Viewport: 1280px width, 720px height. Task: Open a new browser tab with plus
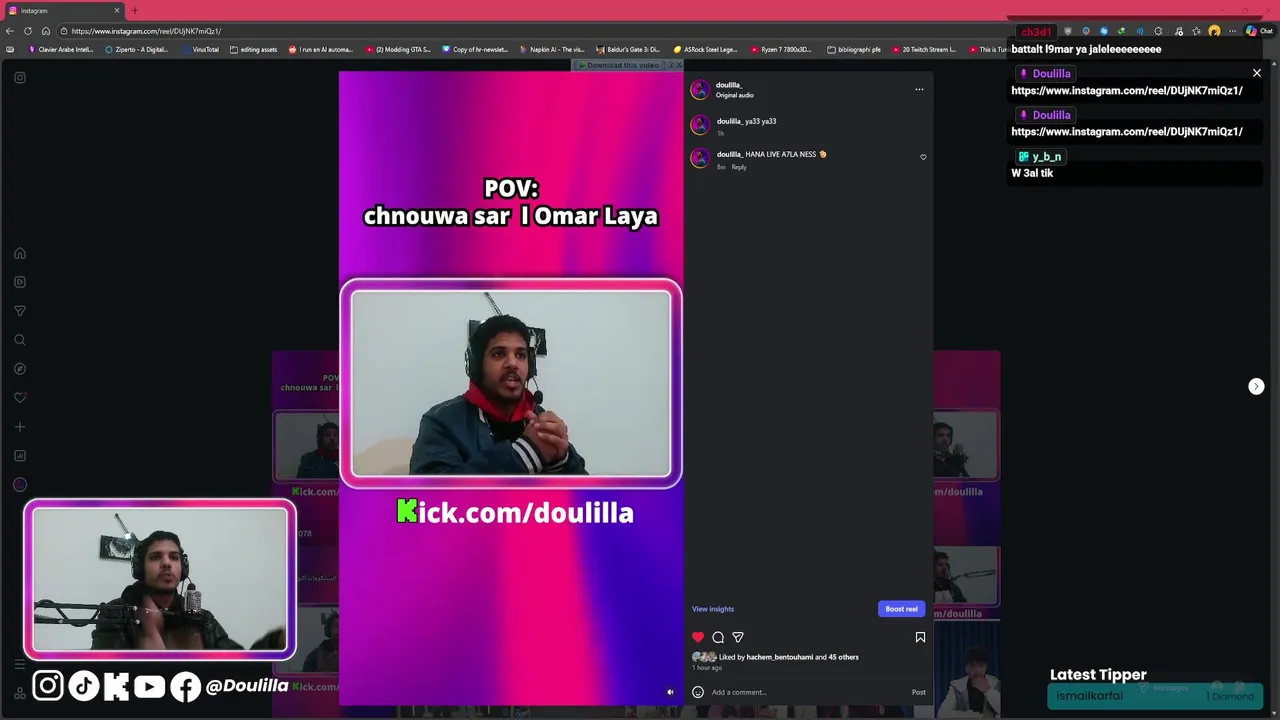click(x=135, y=11)
